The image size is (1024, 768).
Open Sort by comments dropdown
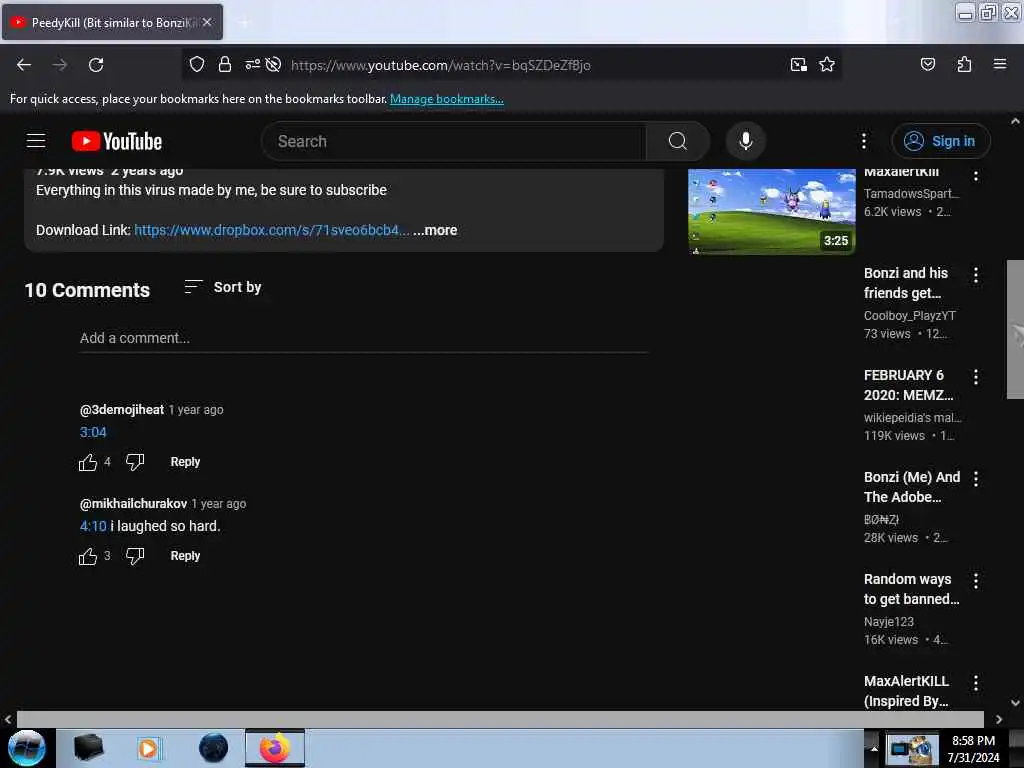click(223, 287)
